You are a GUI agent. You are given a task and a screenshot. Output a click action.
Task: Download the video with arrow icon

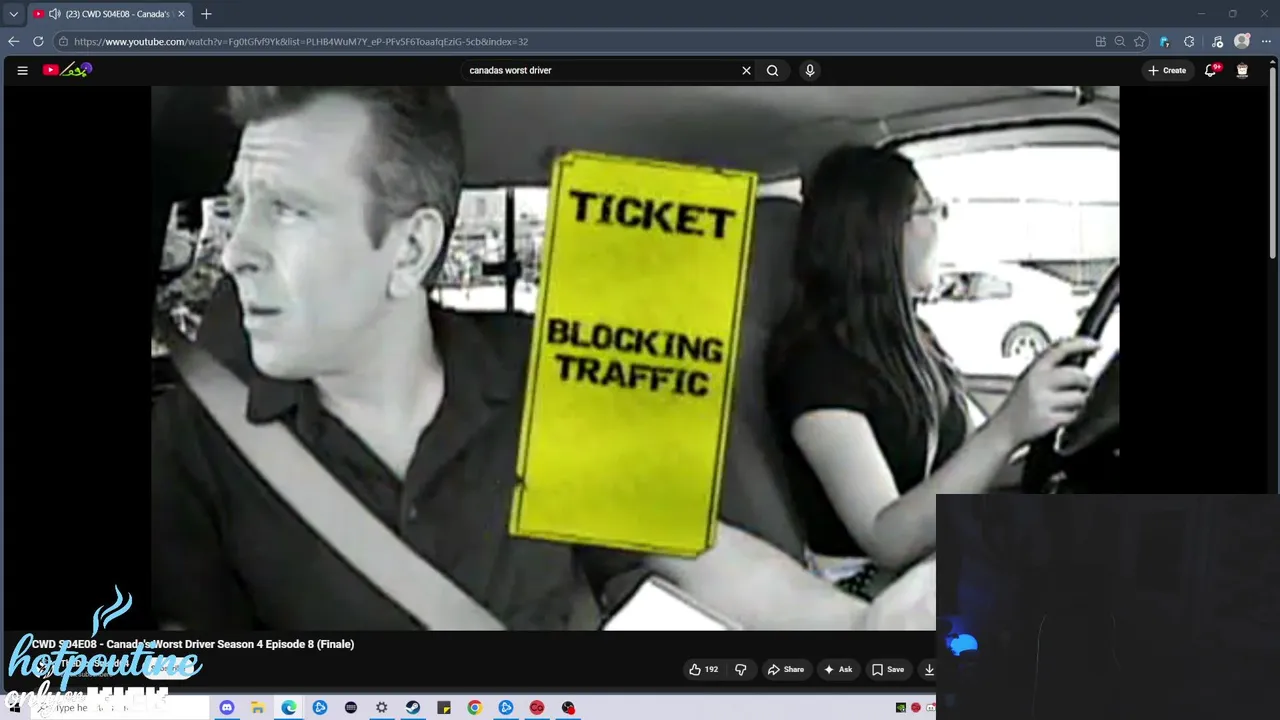pos(928,669)
